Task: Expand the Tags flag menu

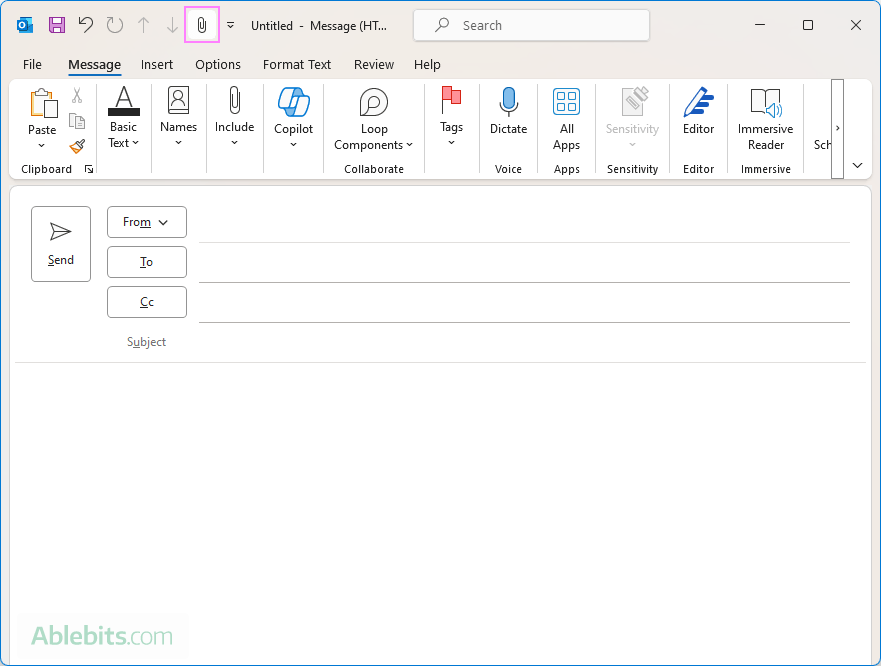Action: point(451,118)
